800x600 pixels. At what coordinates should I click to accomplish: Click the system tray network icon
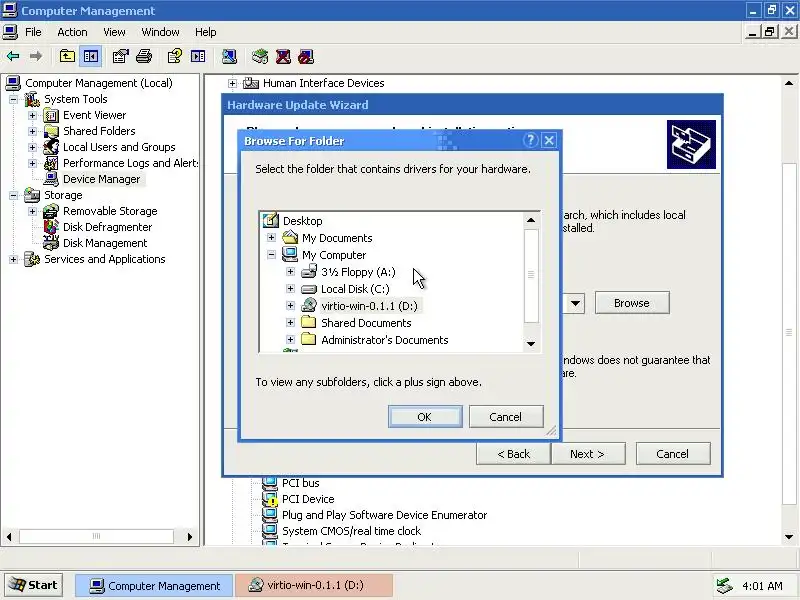pyautogui.click(x=724, y=586)
